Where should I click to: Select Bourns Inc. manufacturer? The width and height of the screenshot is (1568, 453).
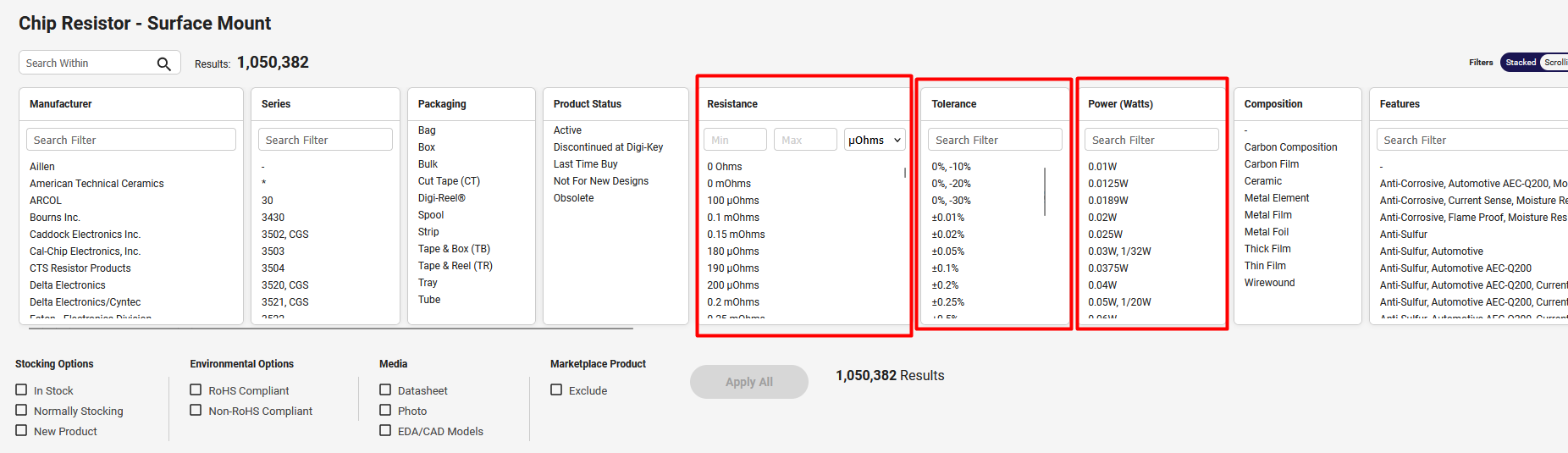tap(55, 218)
